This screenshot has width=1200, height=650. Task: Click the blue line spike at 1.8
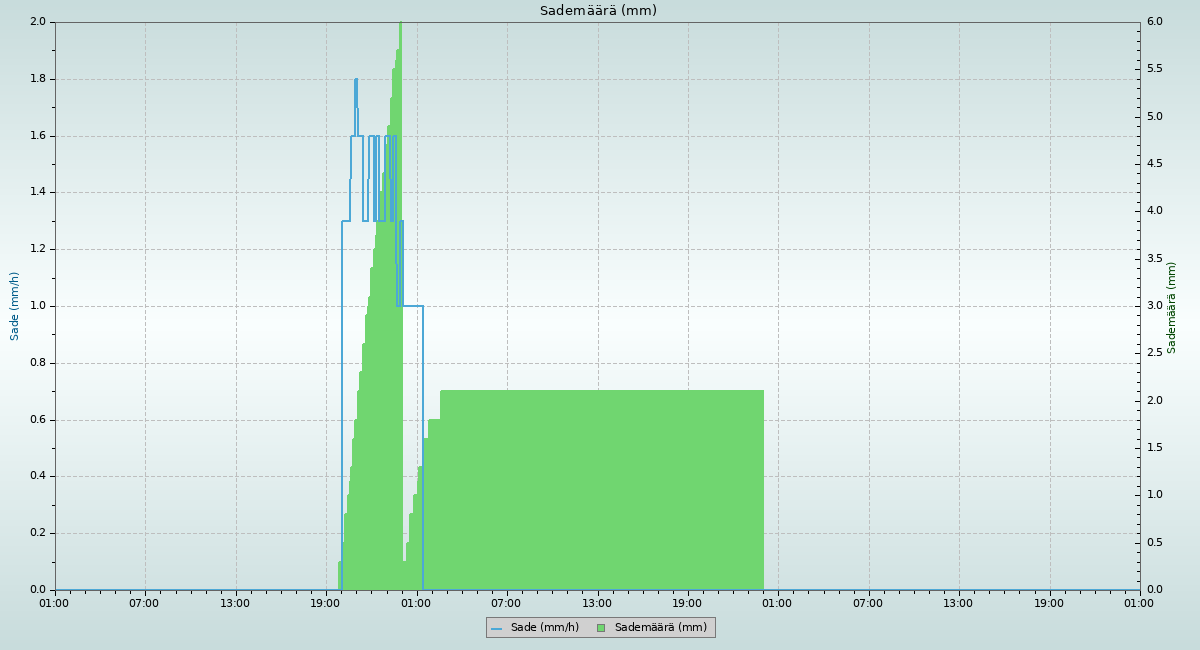point(355,81)
